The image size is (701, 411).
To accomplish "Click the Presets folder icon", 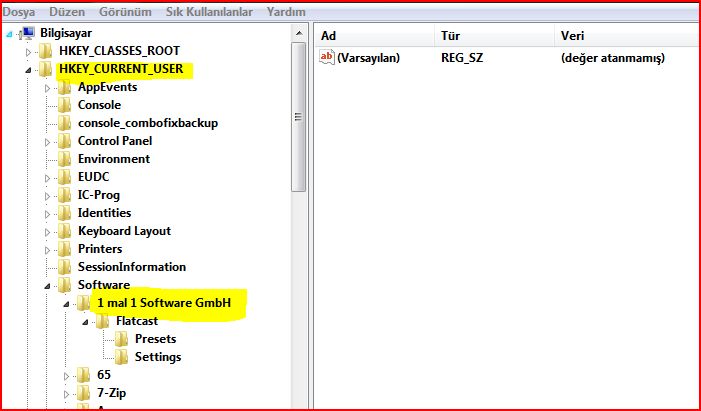I will tap(121, 339).
